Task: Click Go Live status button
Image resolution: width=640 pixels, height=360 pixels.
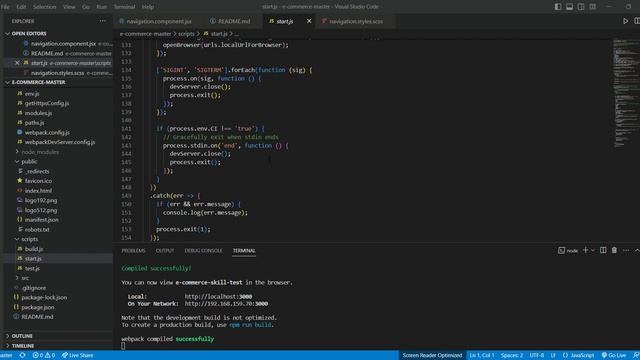Action: (x=613, y=355)
